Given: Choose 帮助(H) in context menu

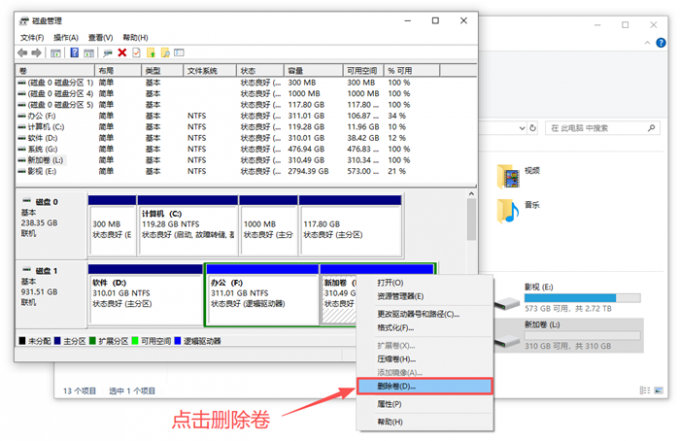Looking at the screenshot, I should 425,422.
